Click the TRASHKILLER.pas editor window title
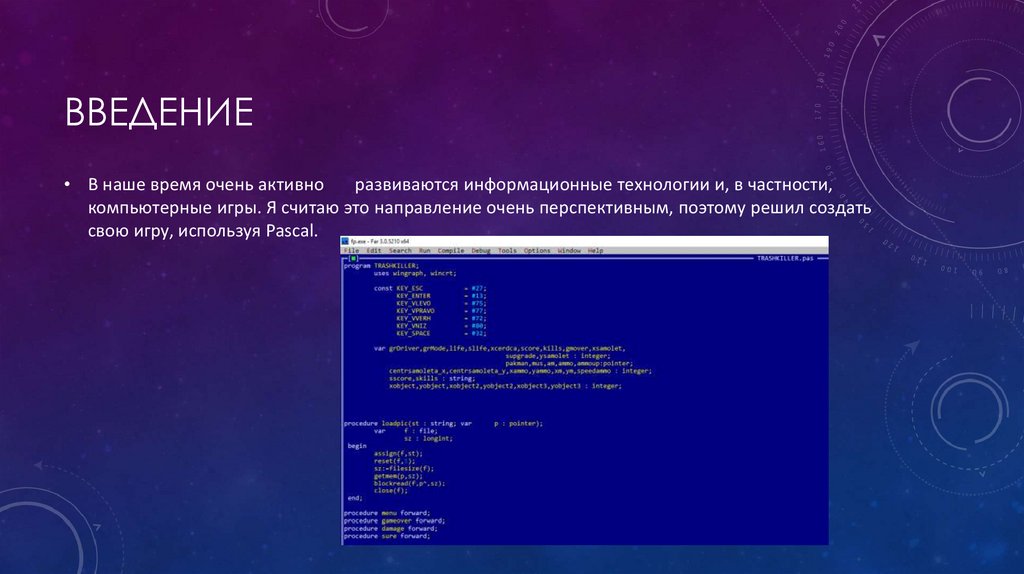 [785, 258]
